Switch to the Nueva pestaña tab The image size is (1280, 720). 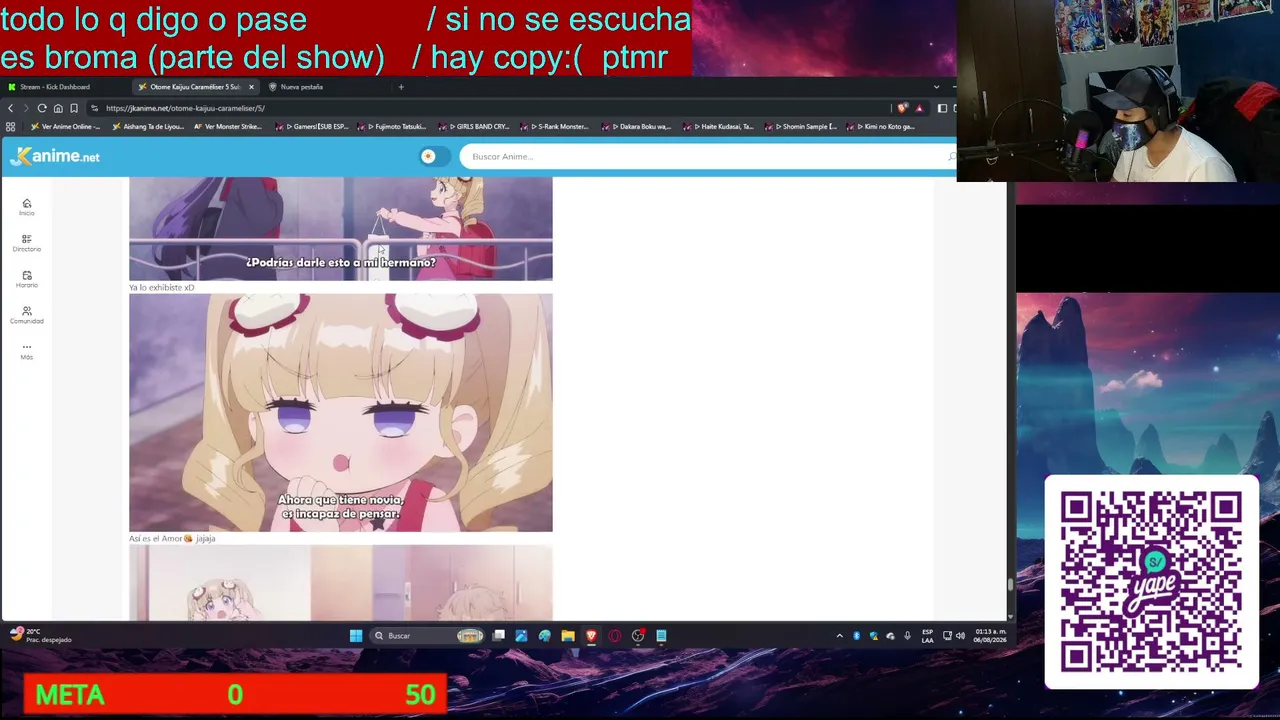coord(325,87)
